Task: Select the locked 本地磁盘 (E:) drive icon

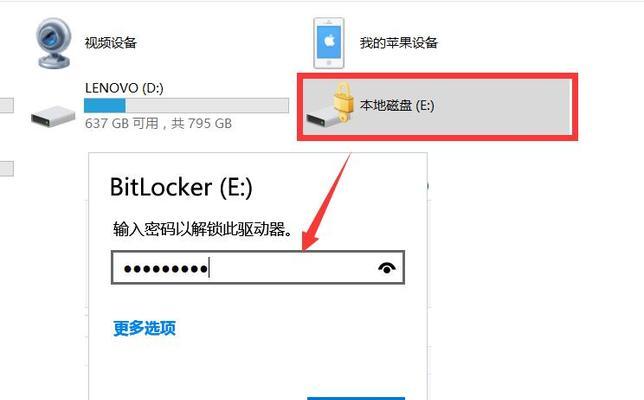Action: (x=329, y=103)
